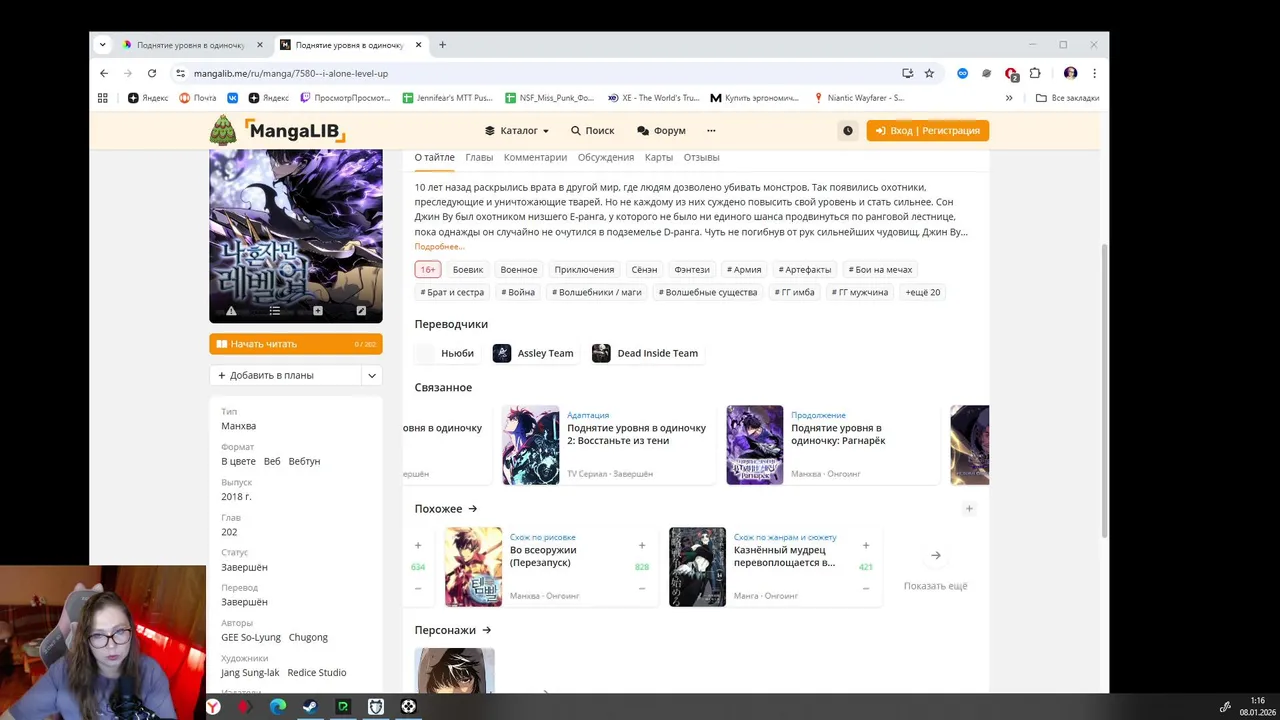Open dropdown arrow next to Добавить в планы
This screenshot has width=1280, height=720.
(x=372, y=375)
